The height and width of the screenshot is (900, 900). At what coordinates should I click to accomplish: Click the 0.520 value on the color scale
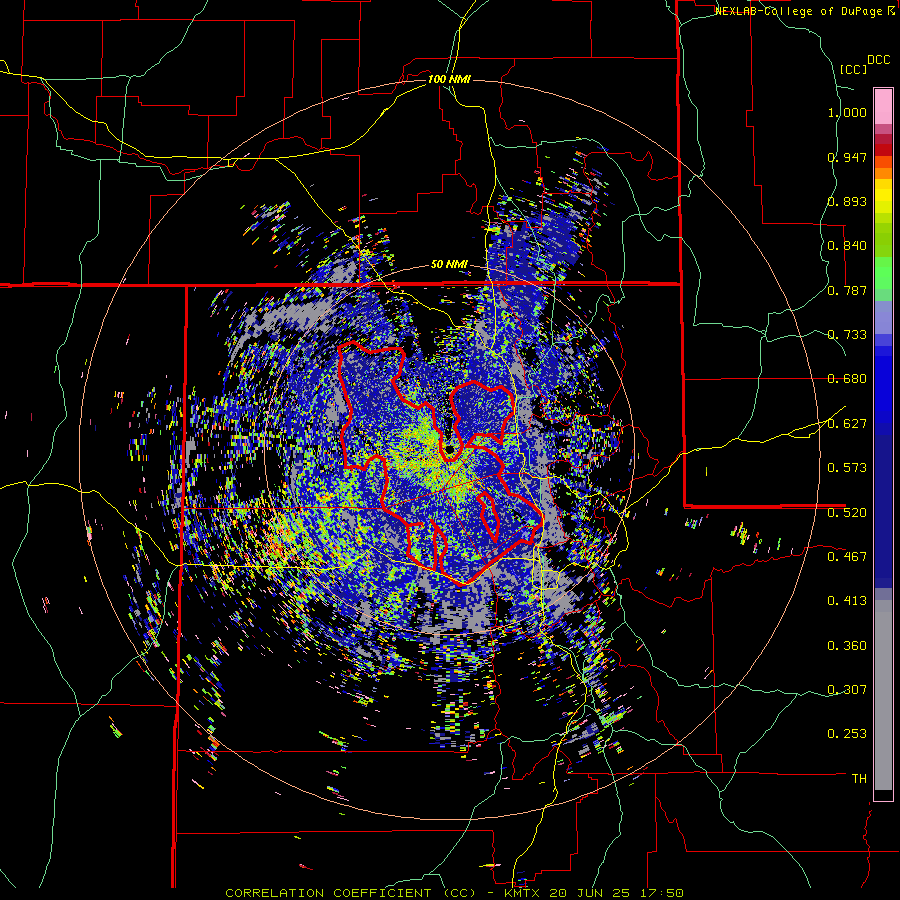coord(847,512)
